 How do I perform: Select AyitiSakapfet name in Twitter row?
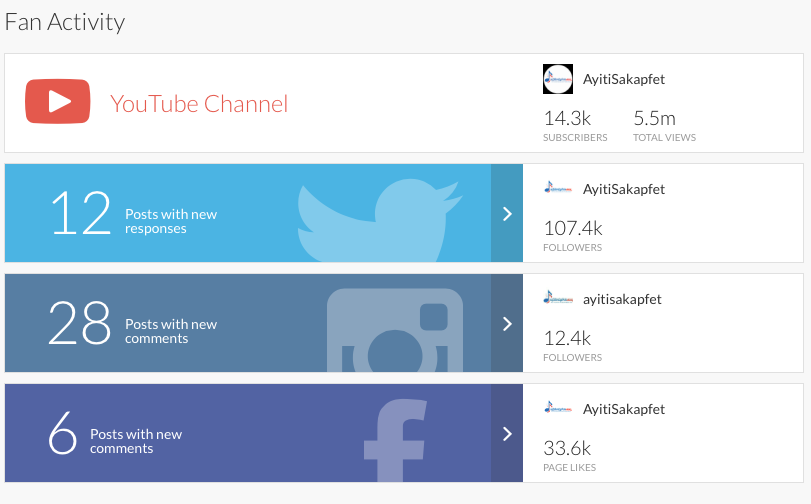pyautogui.click(x=624, y=189)
